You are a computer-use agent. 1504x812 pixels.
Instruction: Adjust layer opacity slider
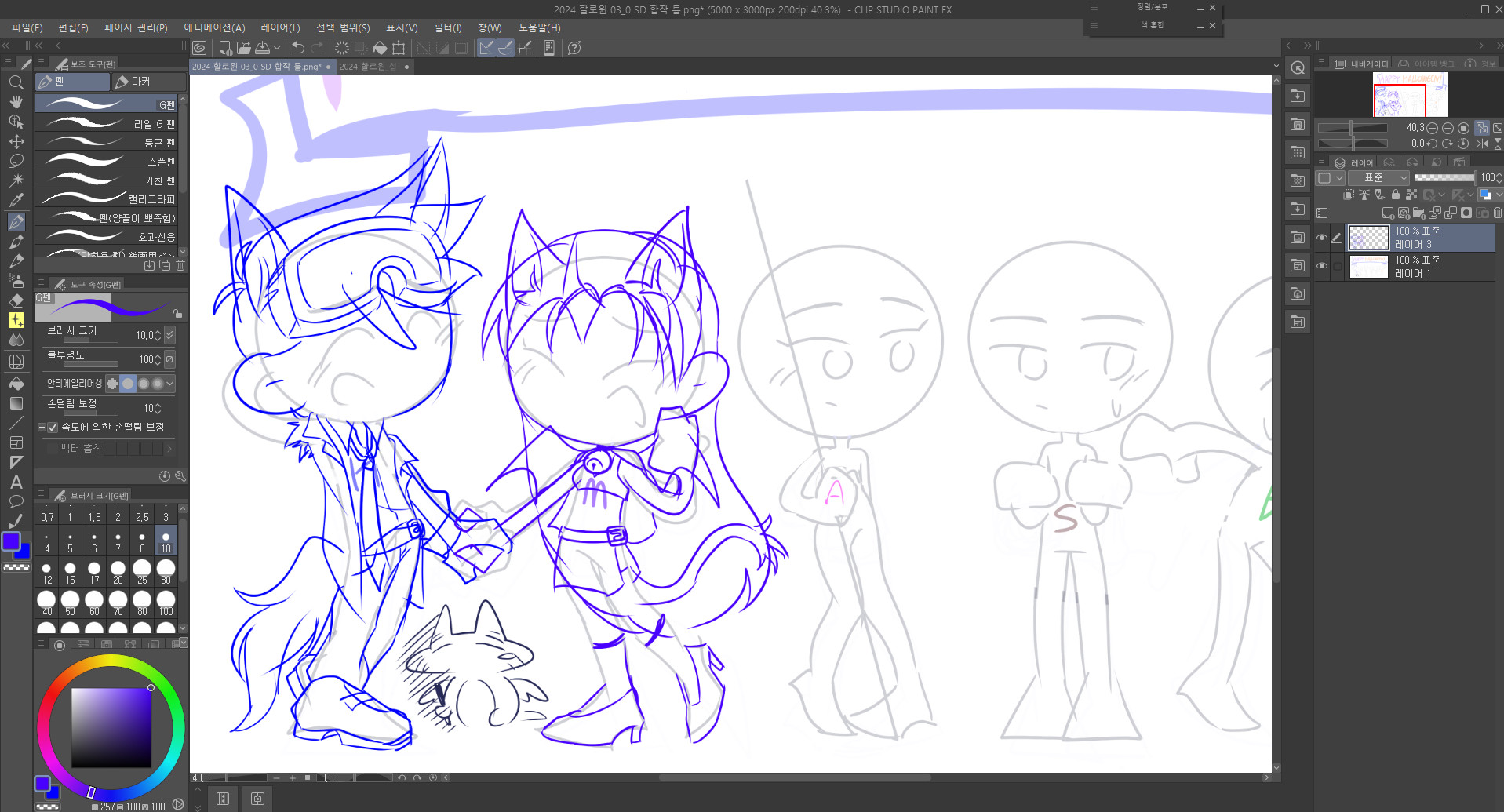pyautogui.click(x=1444, y=178)
